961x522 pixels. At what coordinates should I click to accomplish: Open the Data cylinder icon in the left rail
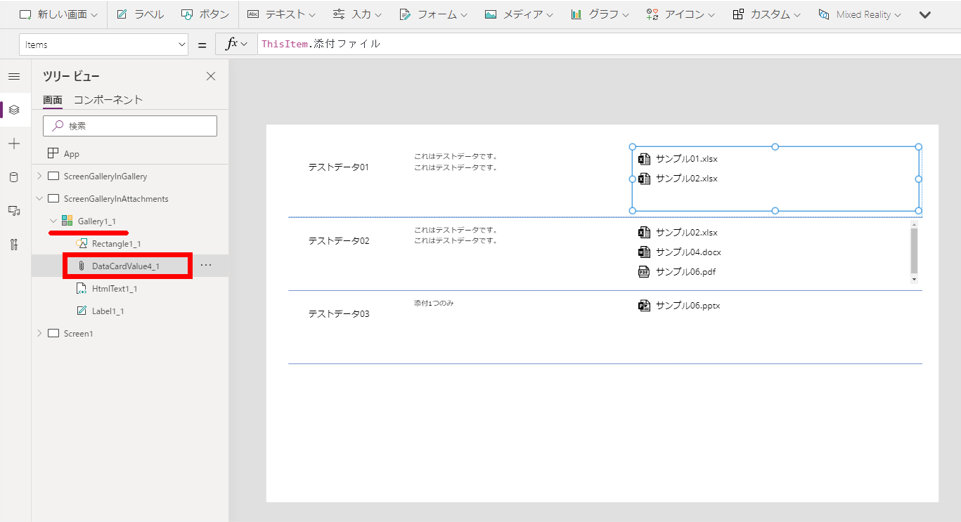(x=14, y=178)
